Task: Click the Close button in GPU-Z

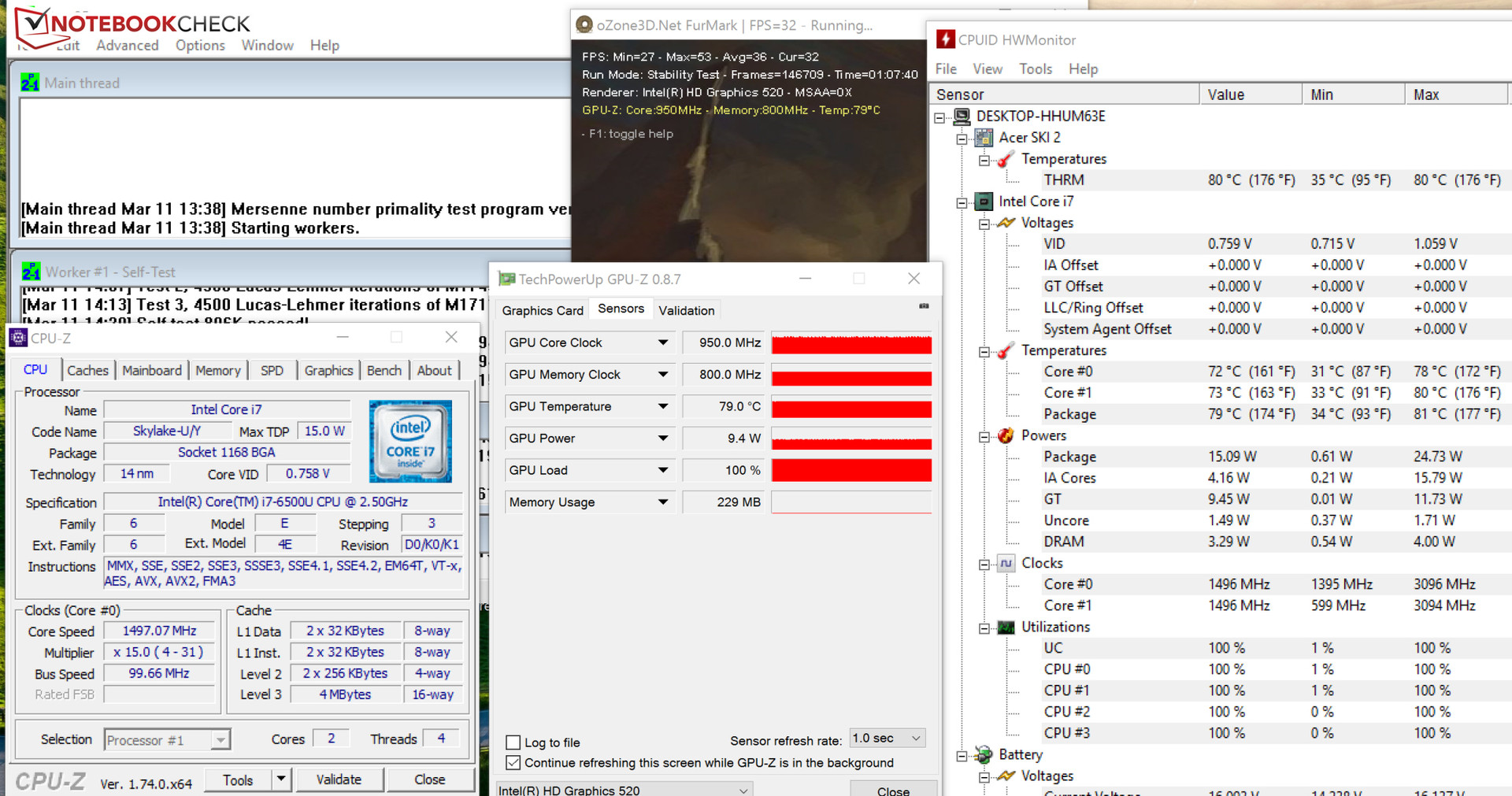Action: click(x=894, y=789)
